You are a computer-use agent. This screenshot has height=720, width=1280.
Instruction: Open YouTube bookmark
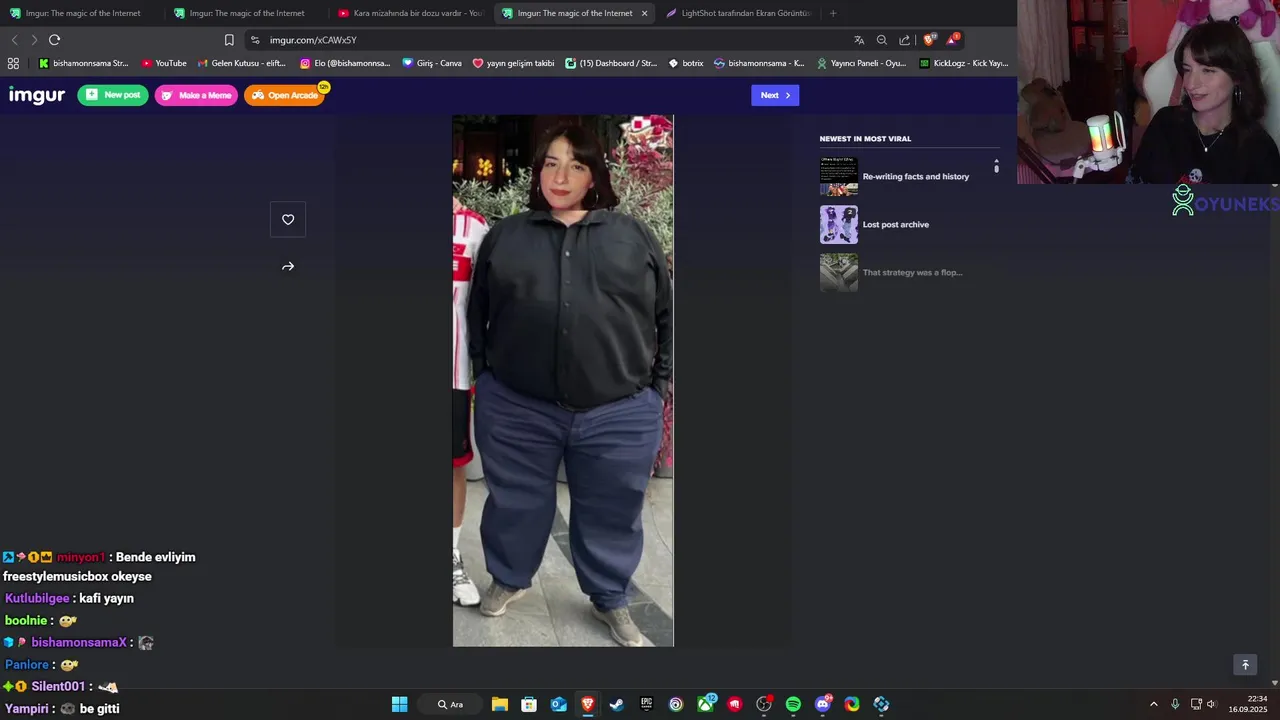click(164, 63)
